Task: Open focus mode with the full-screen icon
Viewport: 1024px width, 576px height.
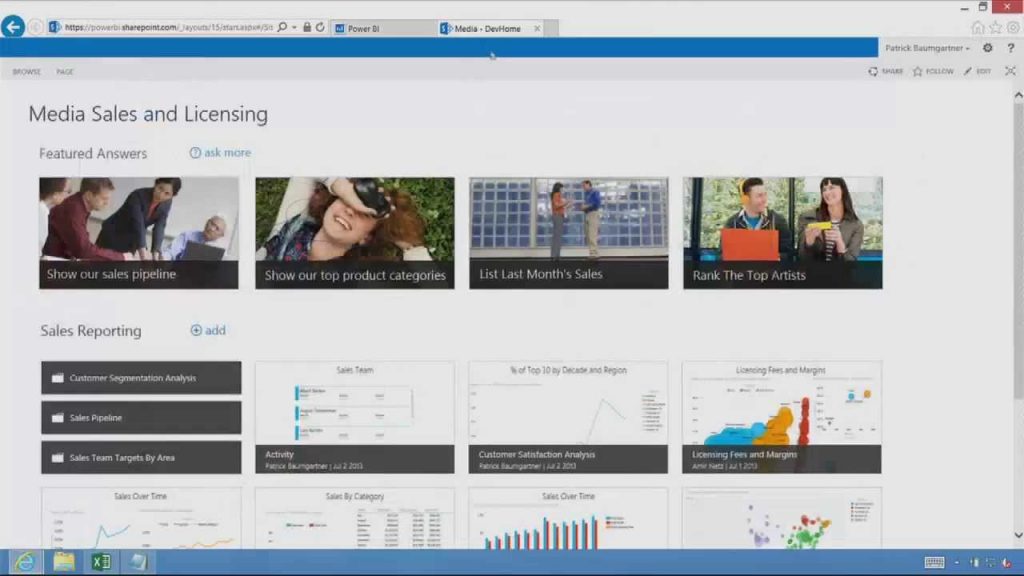Action: (1010, 71)
